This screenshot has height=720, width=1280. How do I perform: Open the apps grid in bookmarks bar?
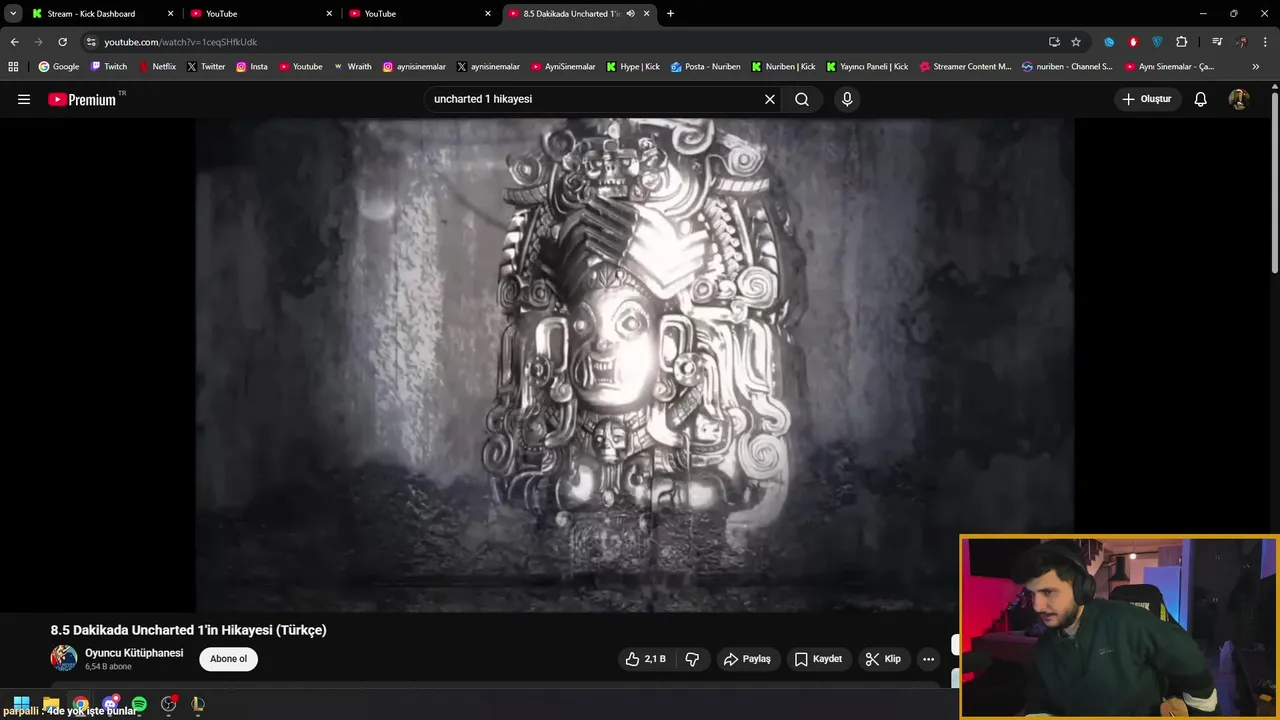[x=13, y=67]
